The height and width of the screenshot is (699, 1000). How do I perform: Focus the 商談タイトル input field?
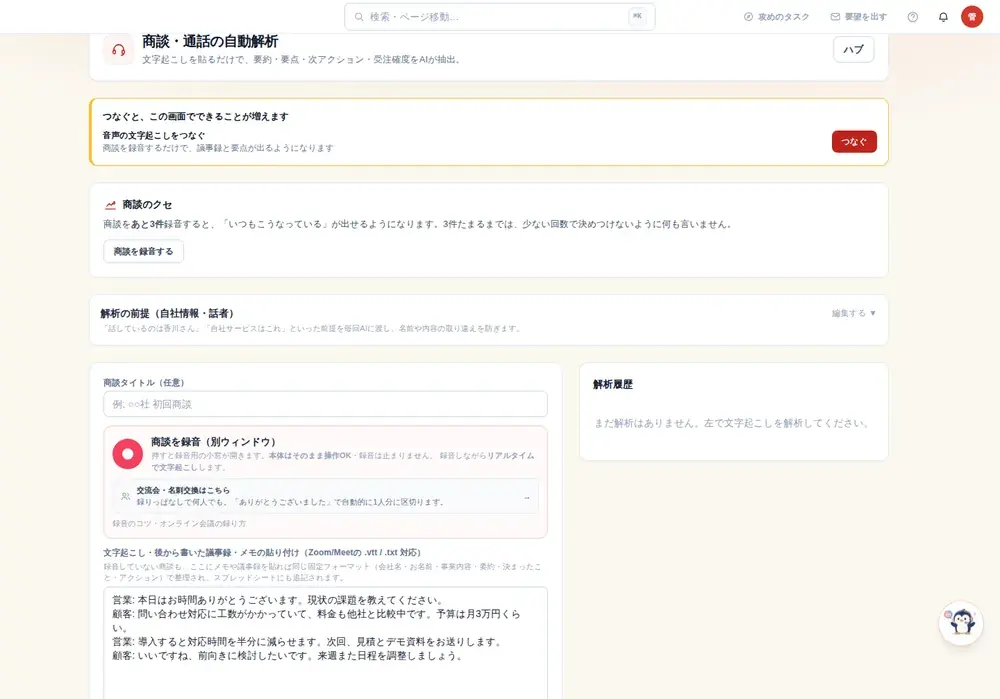click(x=325, y=404)
